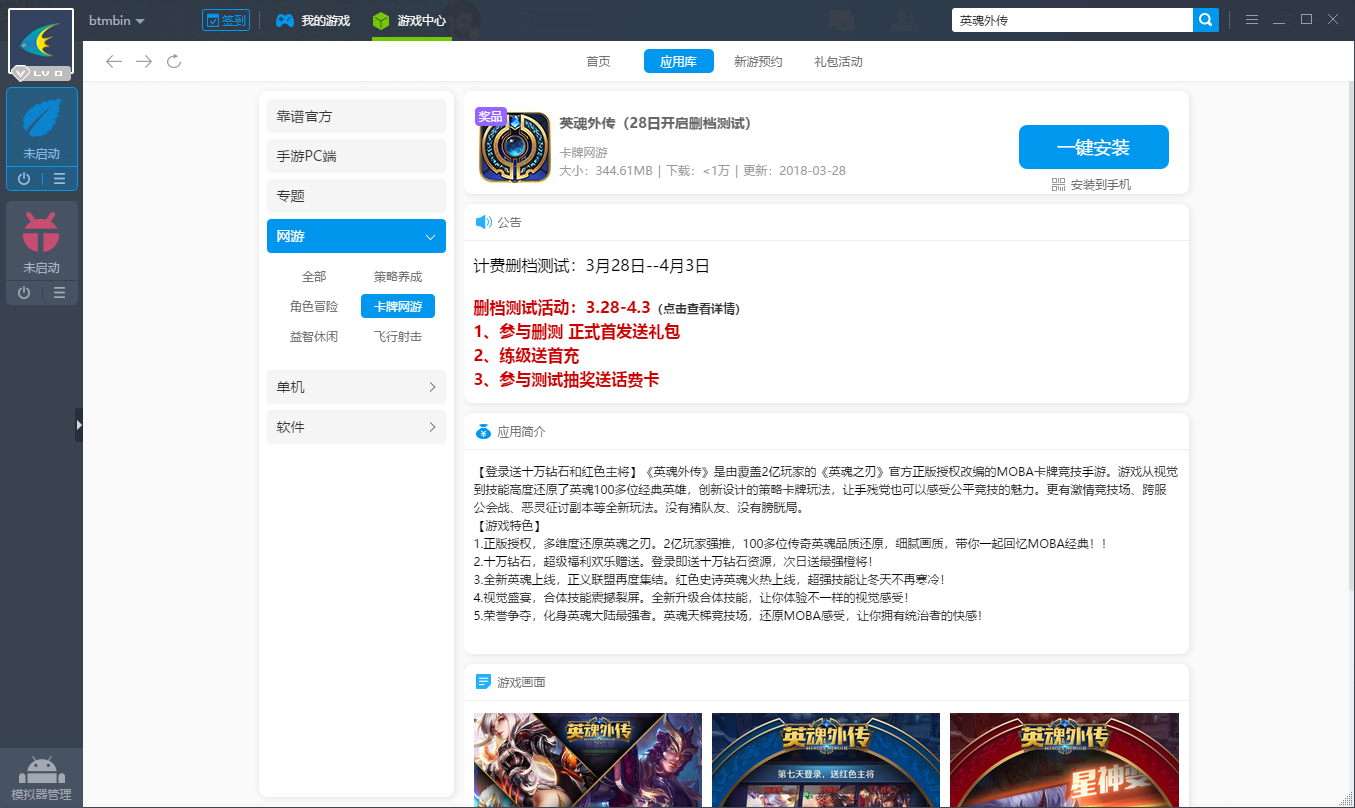Switch to the 我的游戏 tab

(x=313, y=20)
